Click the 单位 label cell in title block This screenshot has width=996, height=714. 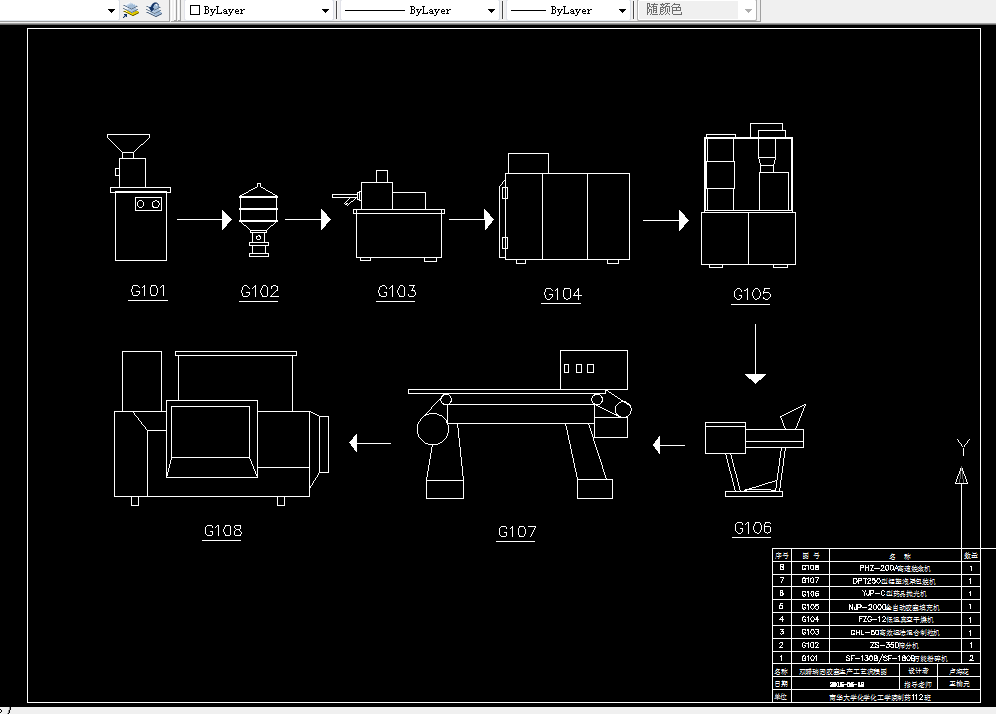(781, 697)
